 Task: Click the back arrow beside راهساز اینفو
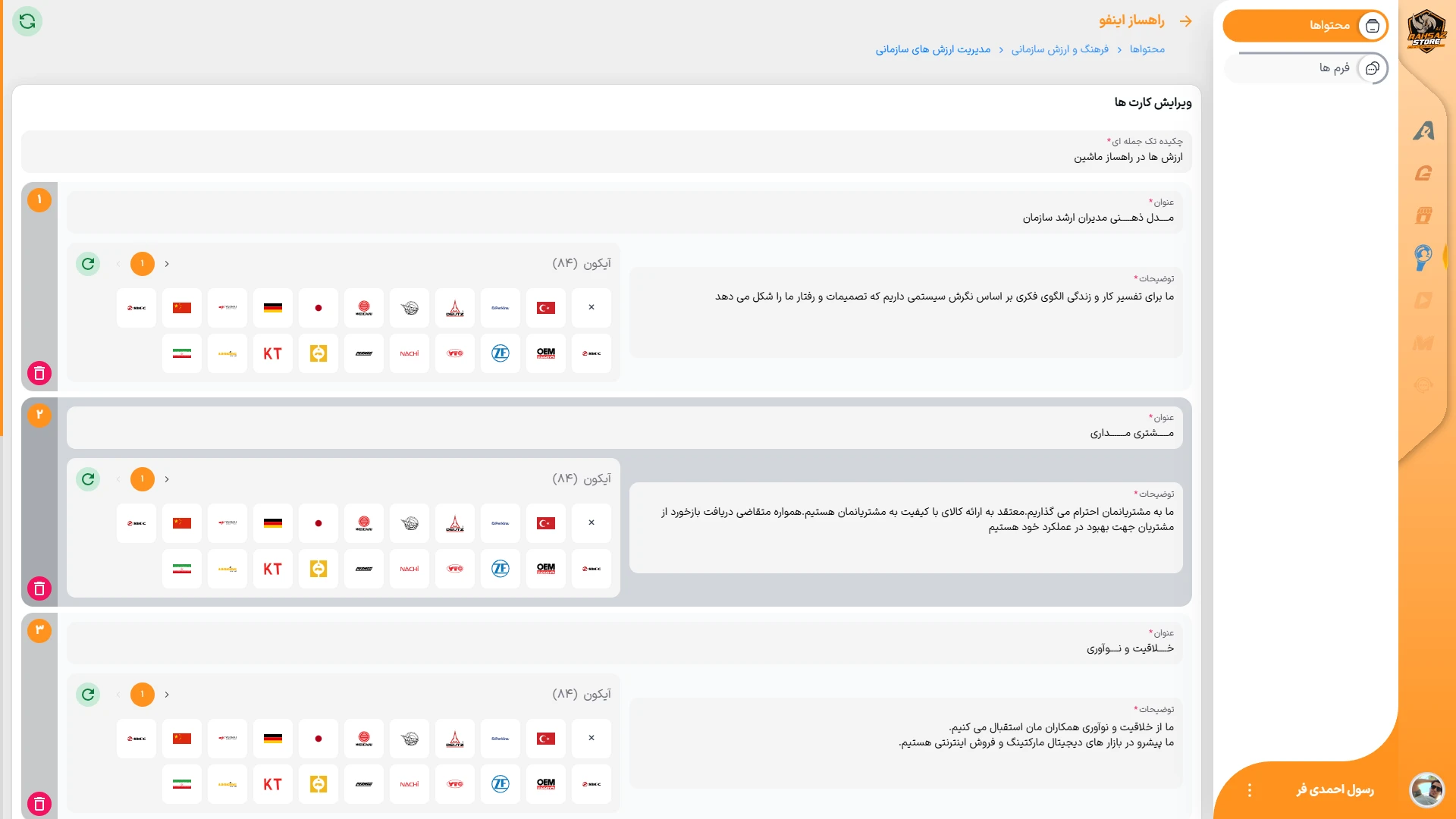(x=1186, y=21)
